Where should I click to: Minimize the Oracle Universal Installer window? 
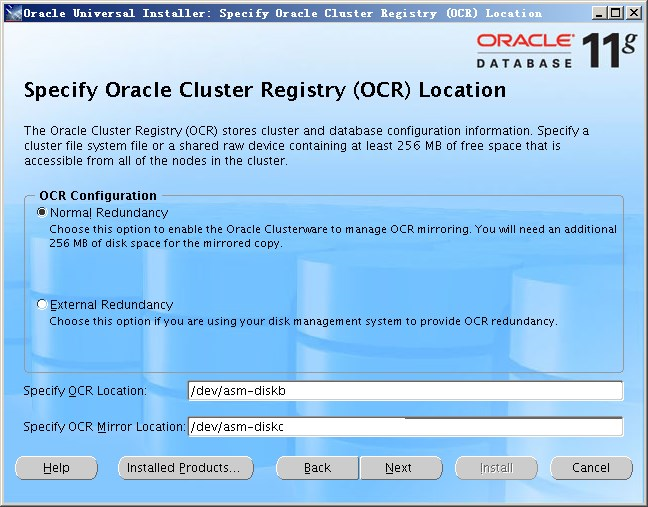click(x=598, y=13)
